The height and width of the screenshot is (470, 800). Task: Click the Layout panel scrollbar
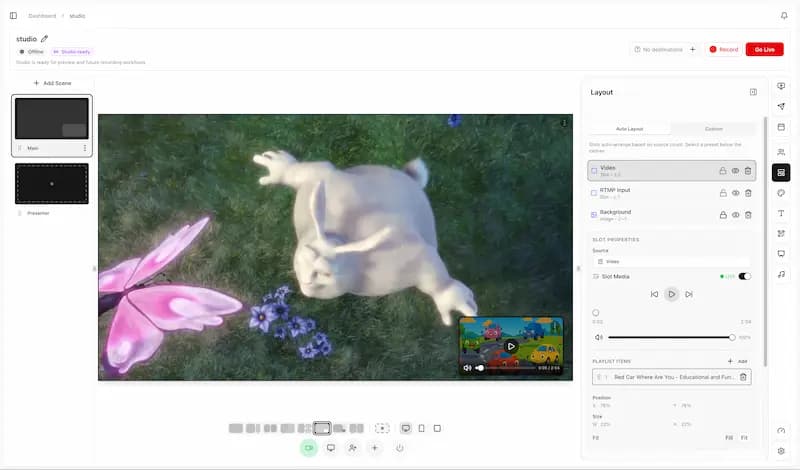765,241
